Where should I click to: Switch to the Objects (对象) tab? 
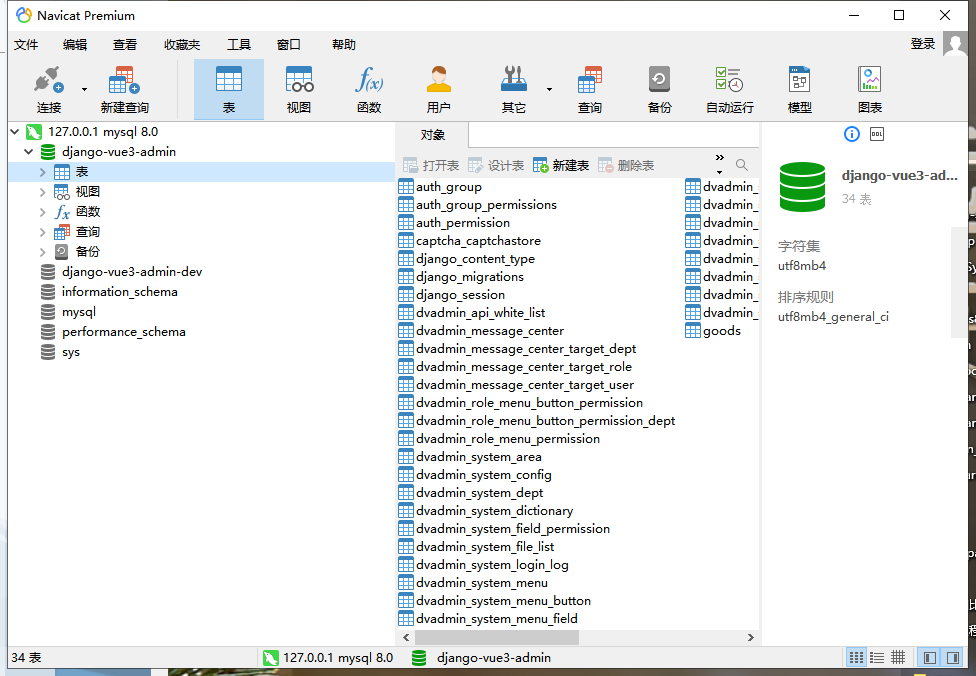(x=432, y=135)
